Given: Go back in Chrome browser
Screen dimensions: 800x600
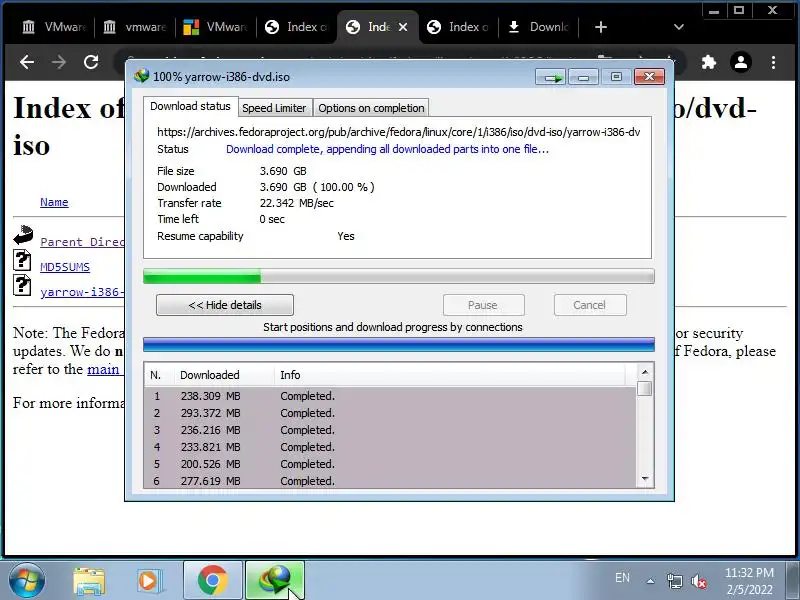Looking at the screenshot, I should tap(27, 62).
